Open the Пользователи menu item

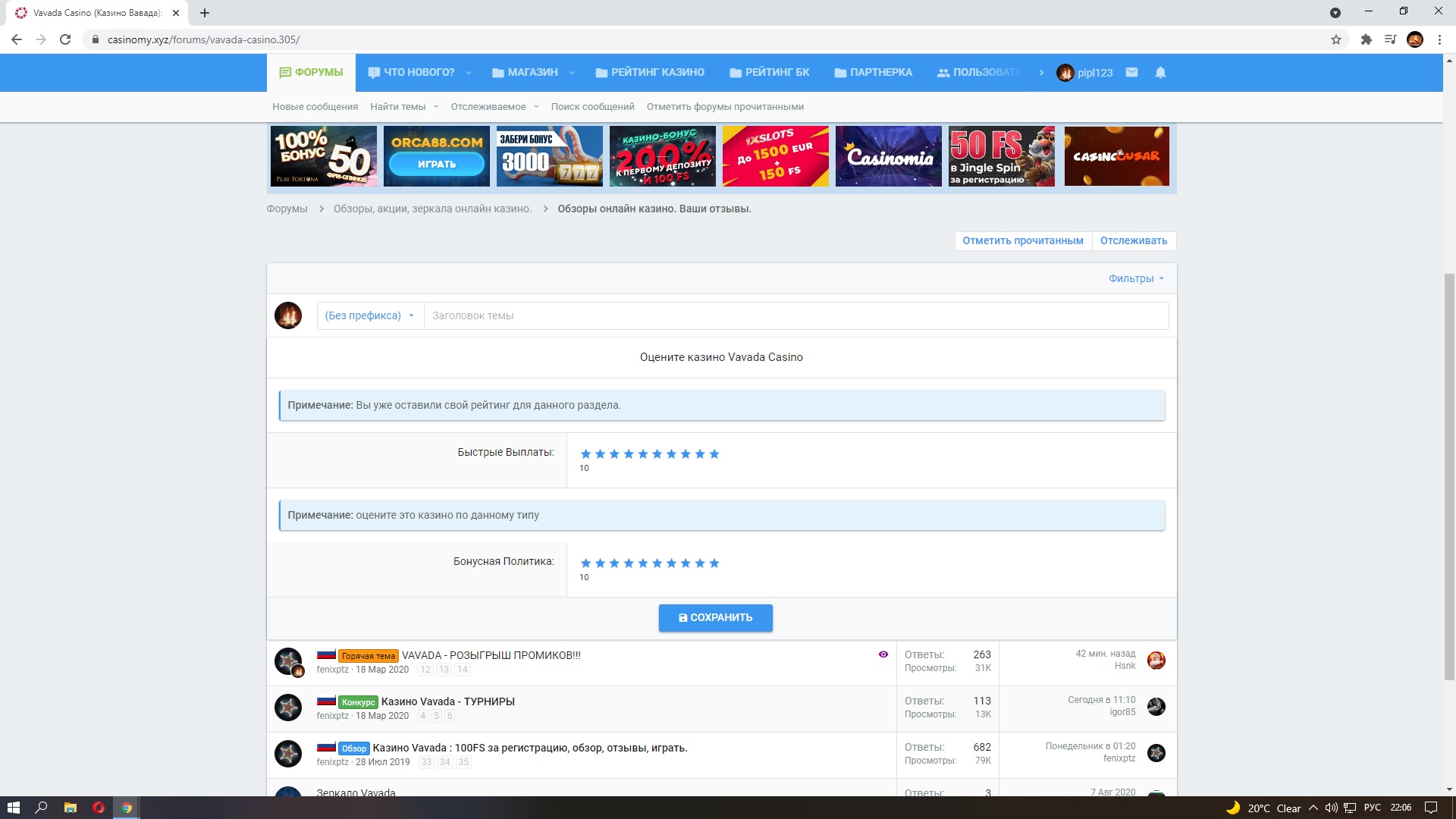(980, 73)
